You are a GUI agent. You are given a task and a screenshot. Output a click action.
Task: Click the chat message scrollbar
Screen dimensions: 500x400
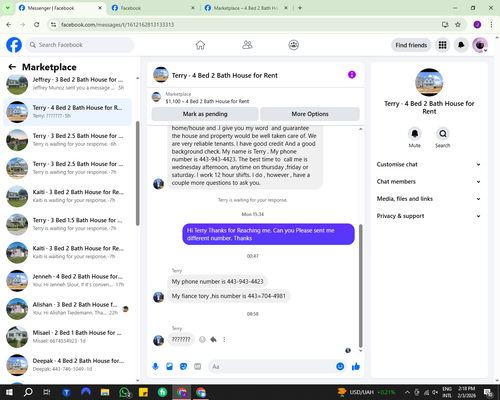click(360, 286)
